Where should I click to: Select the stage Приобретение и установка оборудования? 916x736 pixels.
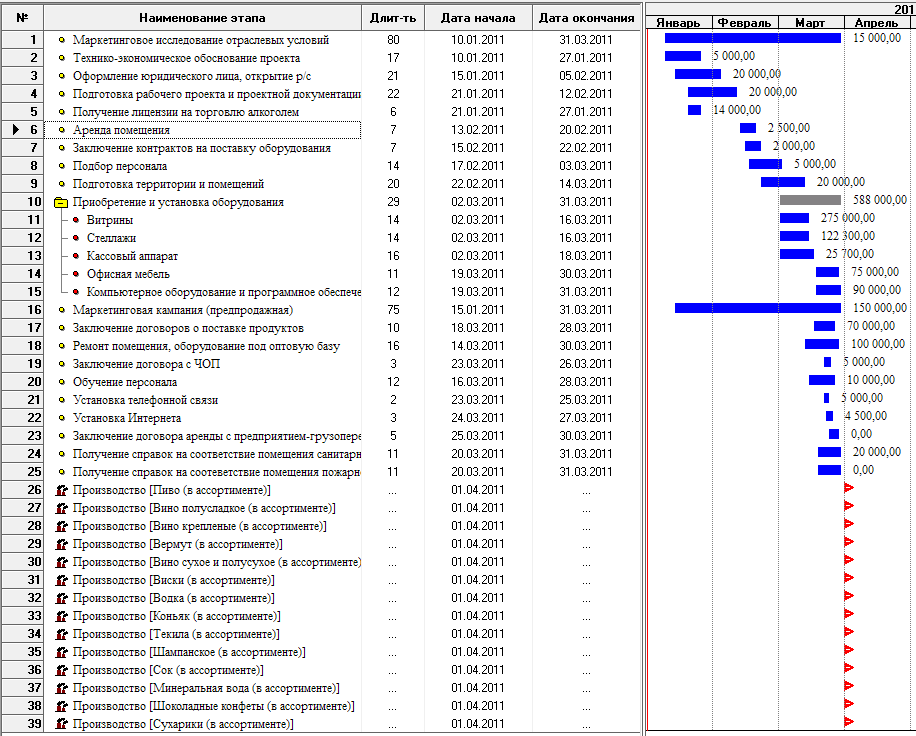pos(178,202)
